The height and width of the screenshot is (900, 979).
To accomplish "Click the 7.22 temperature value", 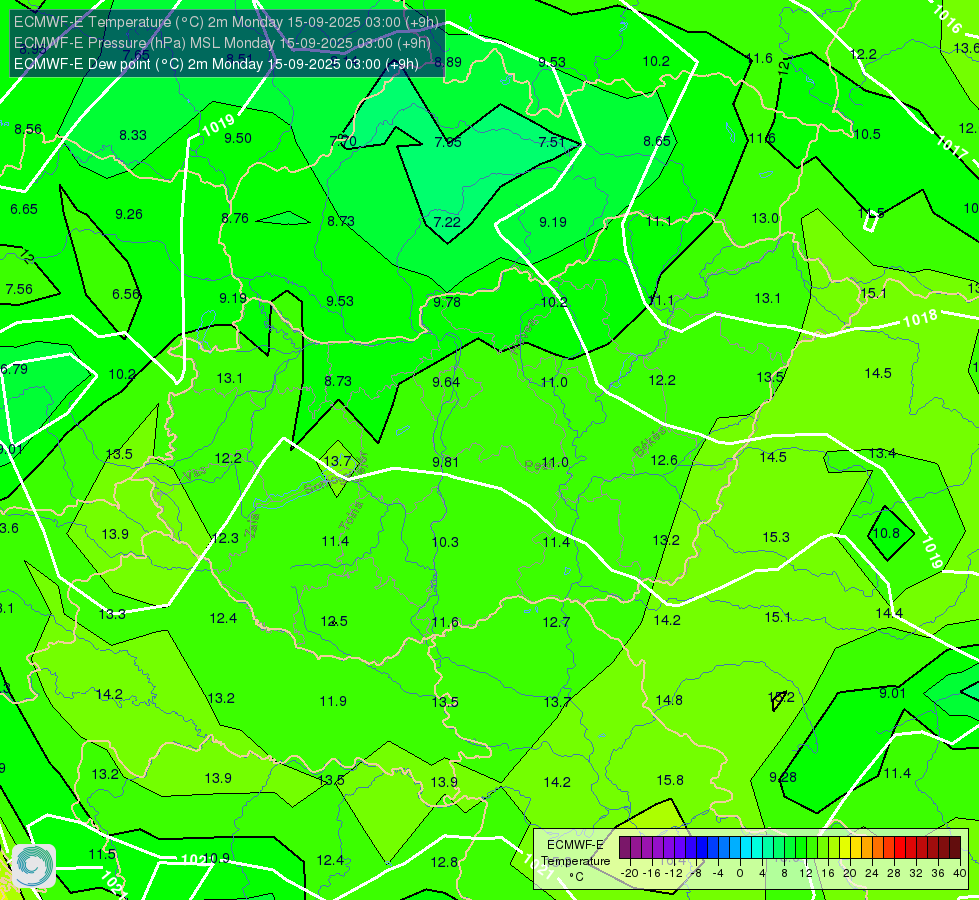I will pos(447,222).
